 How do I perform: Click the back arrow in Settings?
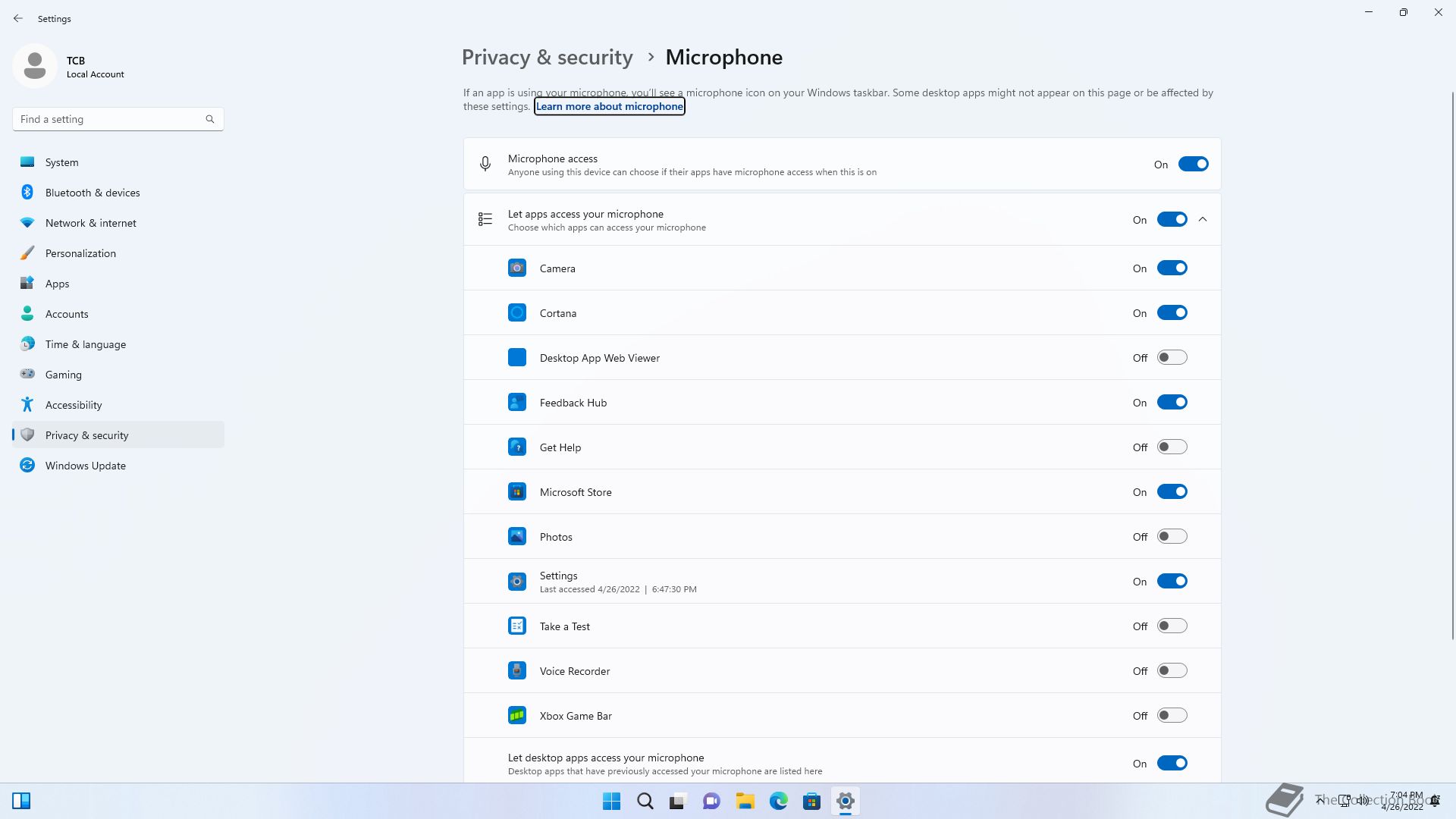coord(18,18)
